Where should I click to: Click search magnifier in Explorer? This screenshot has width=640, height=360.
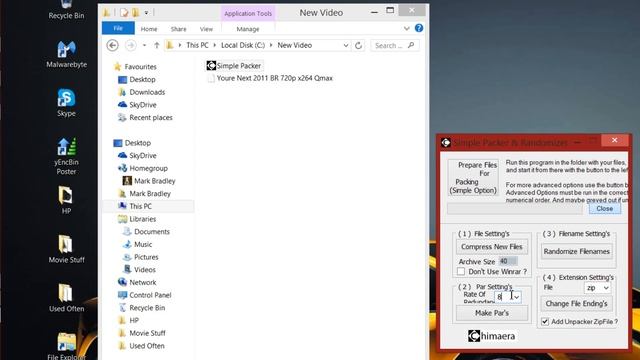pyautogui.click(x=411, y=45)
